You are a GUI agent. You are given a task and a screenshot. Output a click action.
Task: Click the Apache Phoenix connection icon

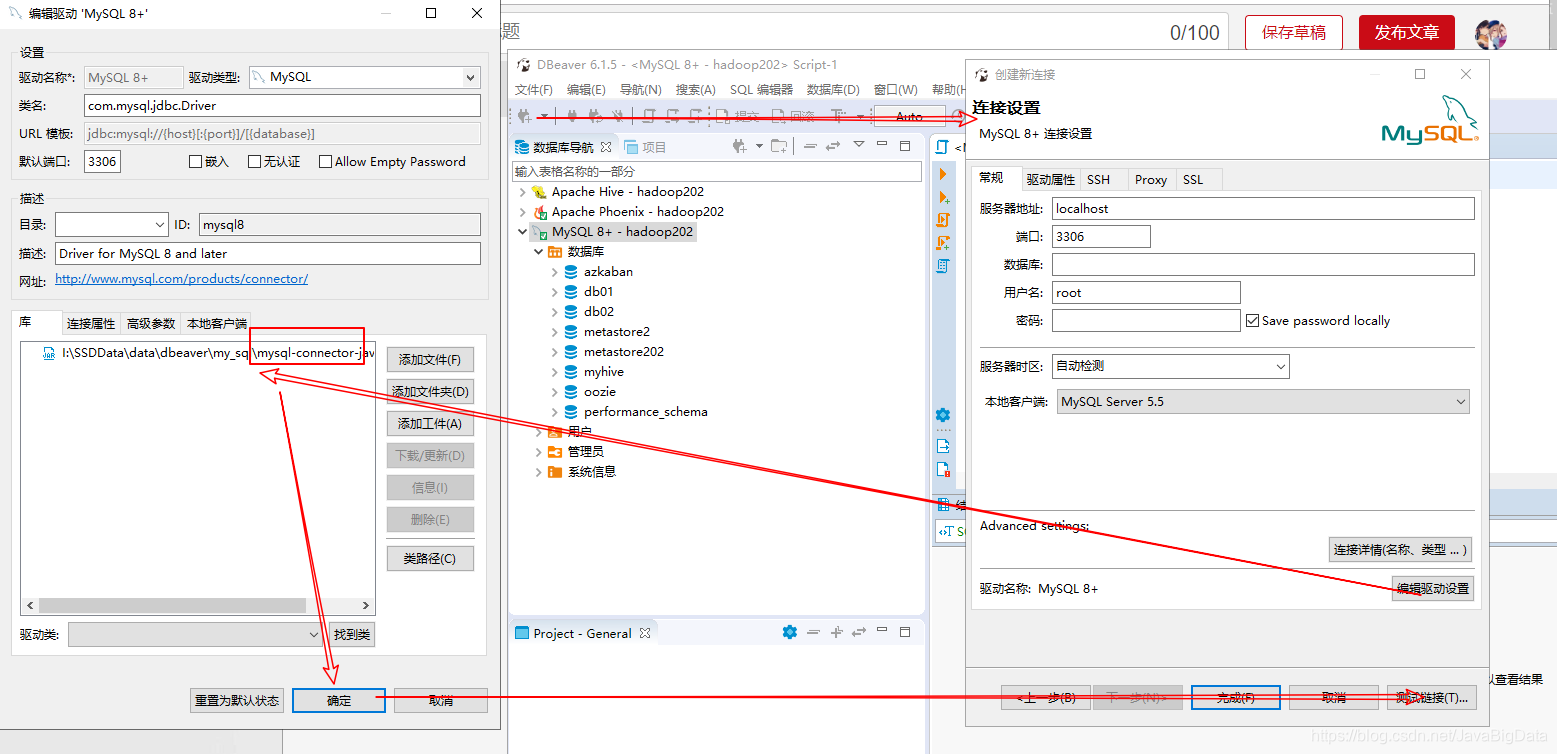(539, 212)
